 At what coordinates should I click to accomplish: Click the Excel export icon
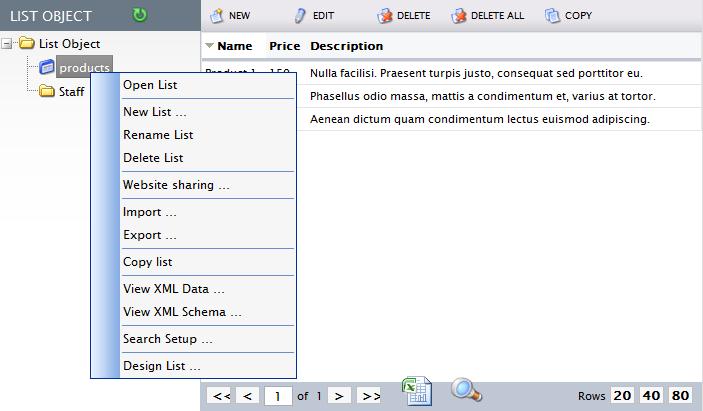click(x=417, y=391)
